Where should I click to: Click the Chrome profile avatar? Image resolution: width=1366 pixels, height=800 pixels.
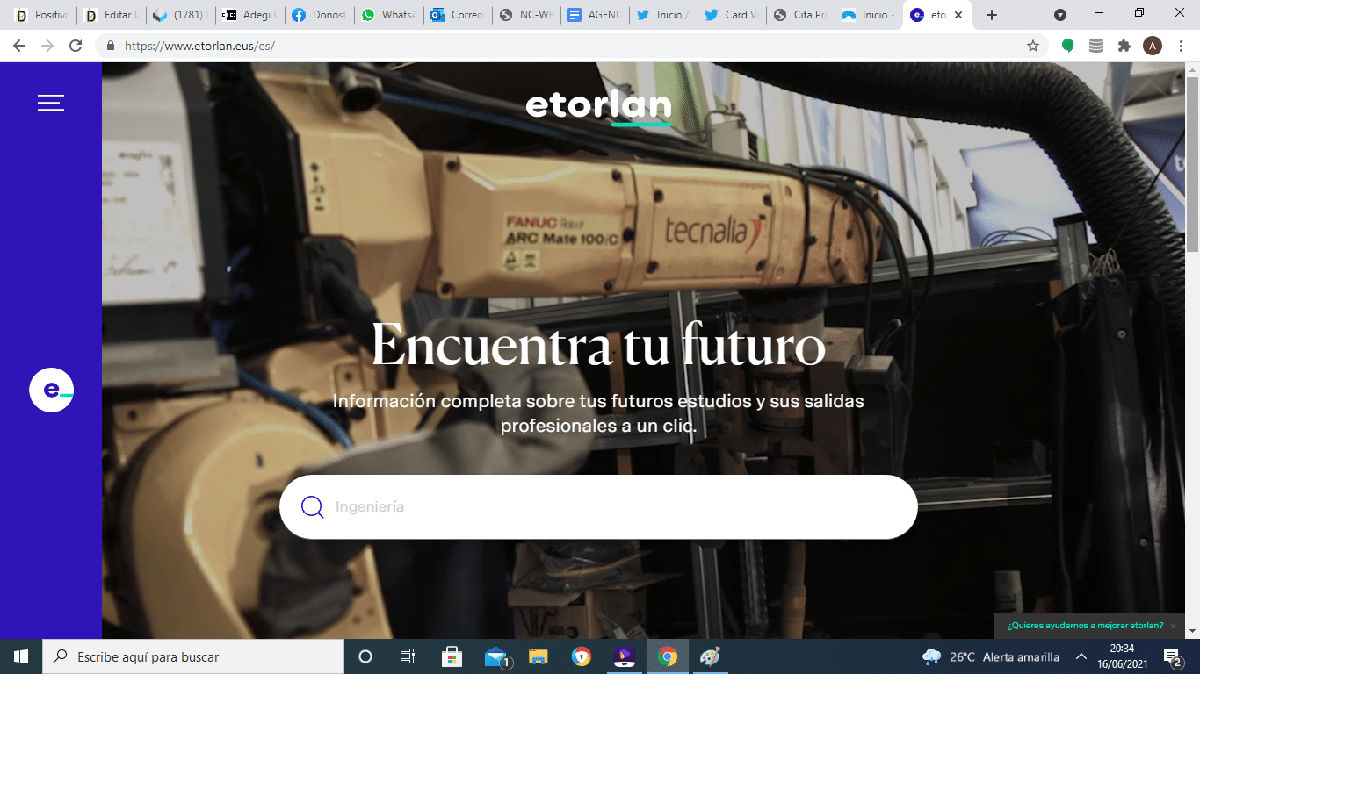pyautogui.click(x=1152, y=46)
